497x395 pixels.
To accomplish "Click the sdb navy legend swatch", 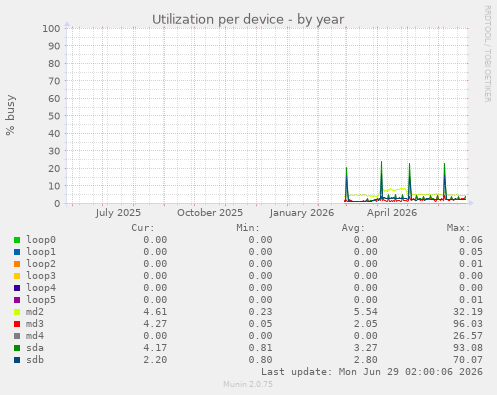I will [17, 360].
